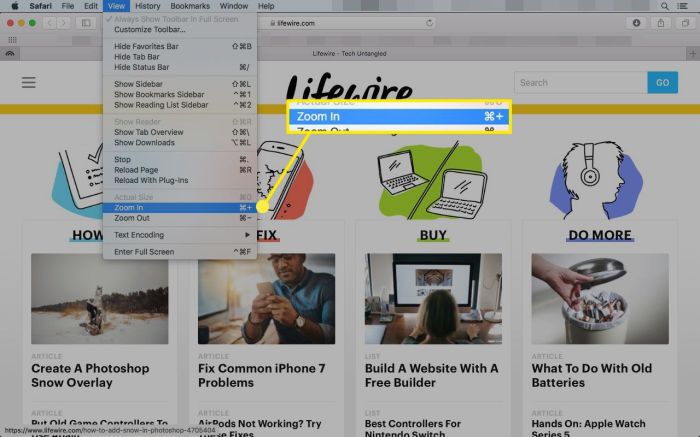Open Fix Common iPhone 7 Problems article
The height and width of the screenshot is (437, 700).
pyautogui.click(x=262, y=375)
